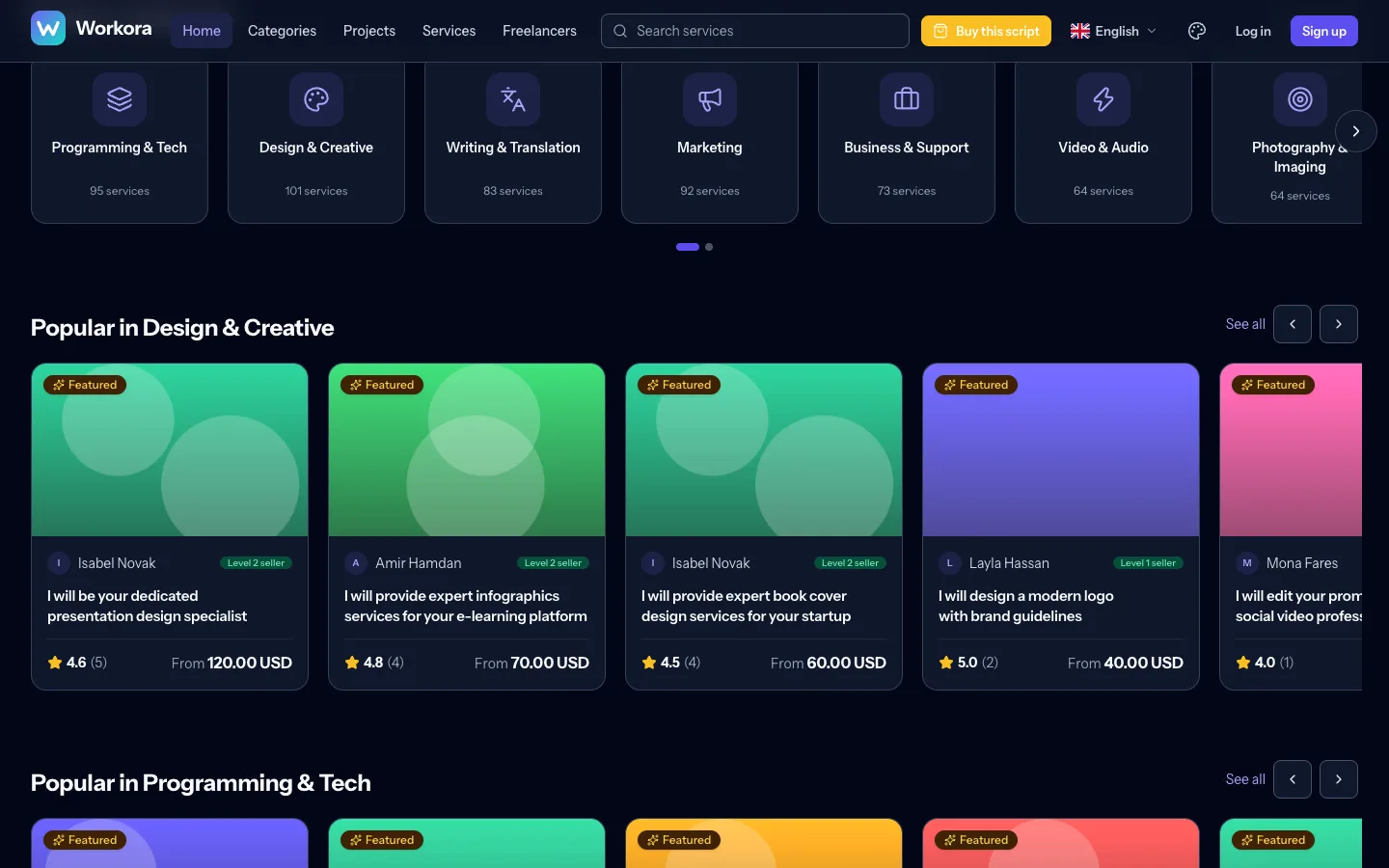Go to previous Design & Creative services
This screenshot has width=1389, height=868.
(x=1293, y=324)
